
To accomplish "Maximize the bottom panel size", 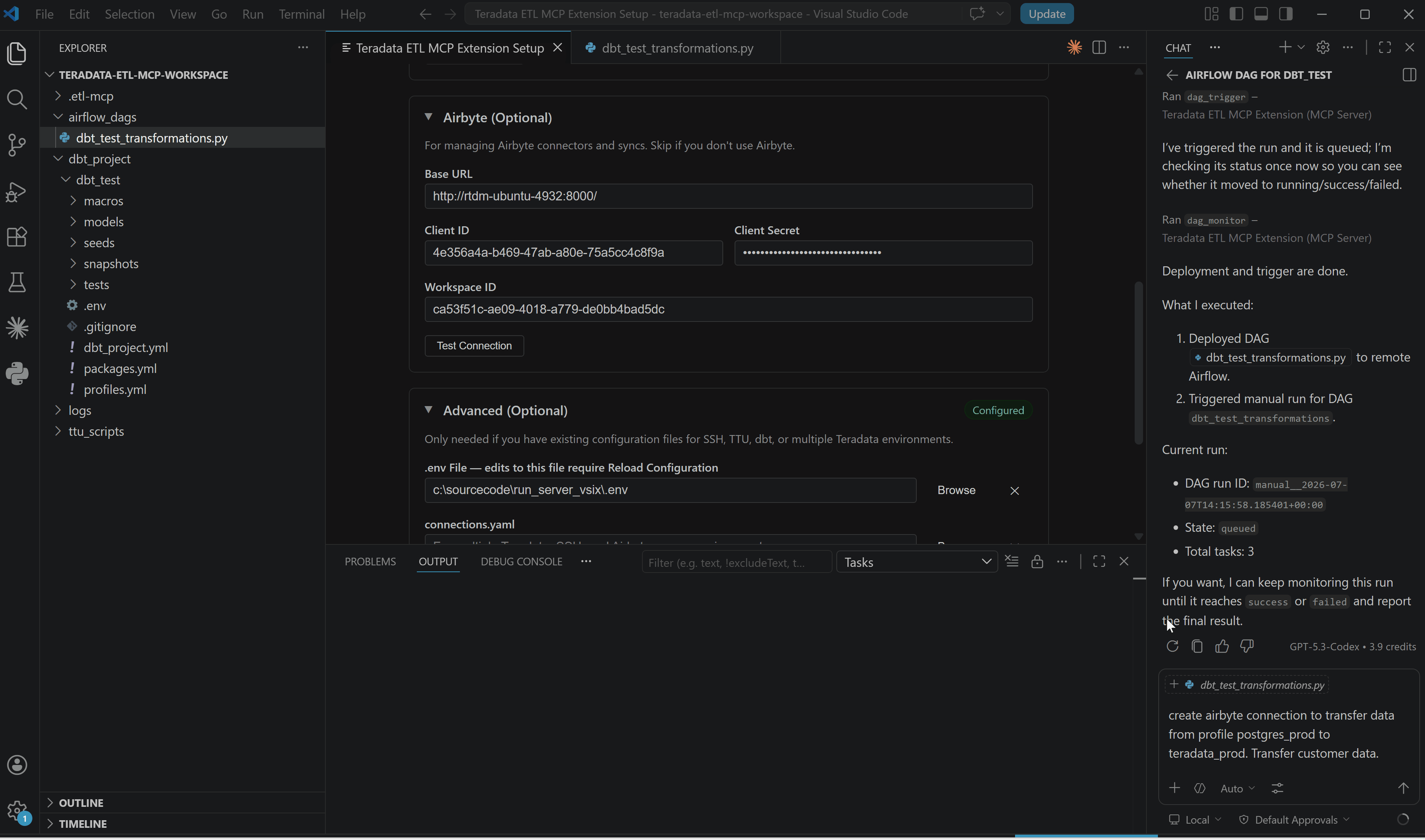I will tap(1099, 562).
